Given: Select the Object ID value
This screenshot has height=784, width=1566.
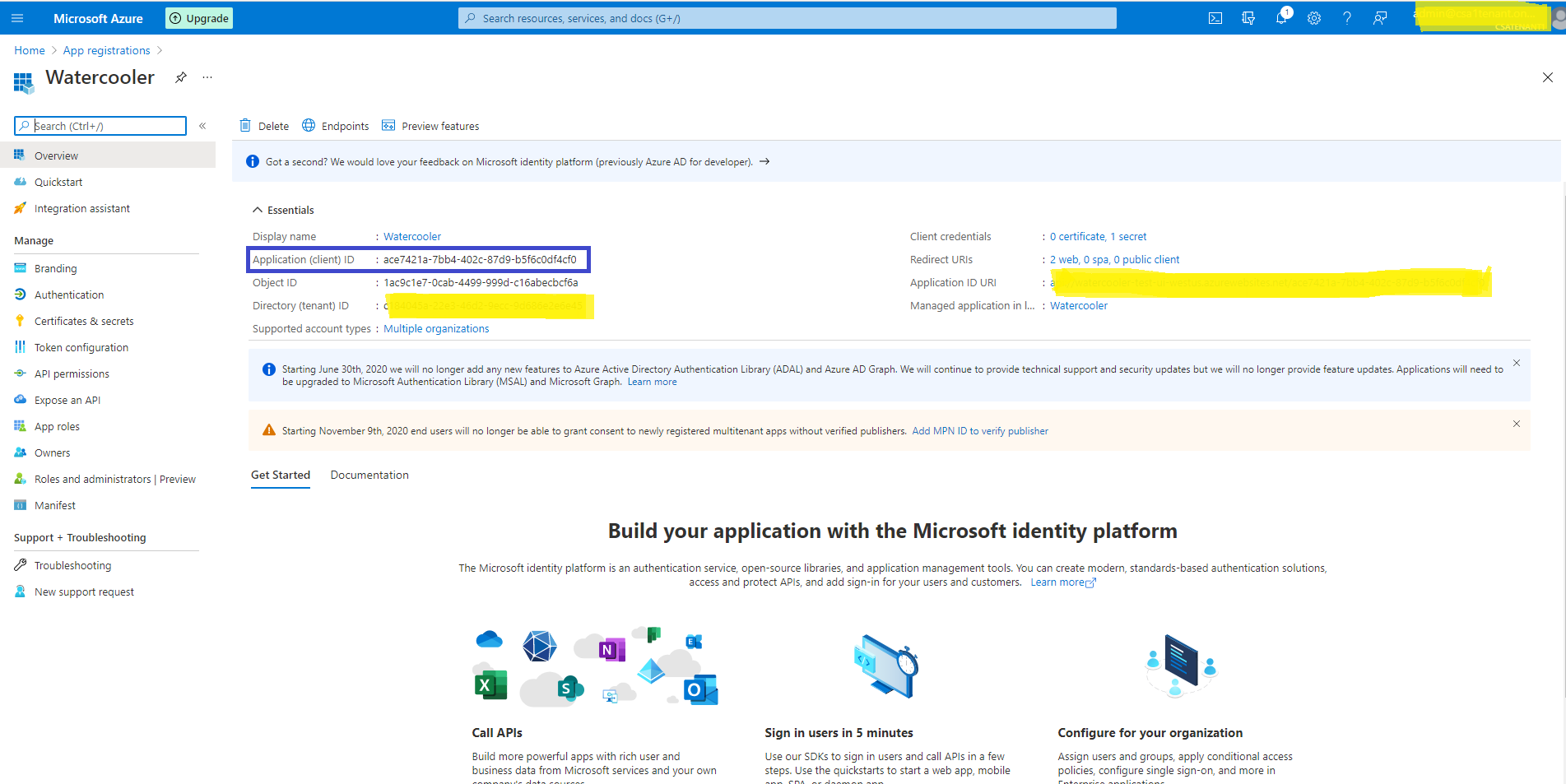Looking at the screenshot, I should pyautogui.click(x=481, y=282).
